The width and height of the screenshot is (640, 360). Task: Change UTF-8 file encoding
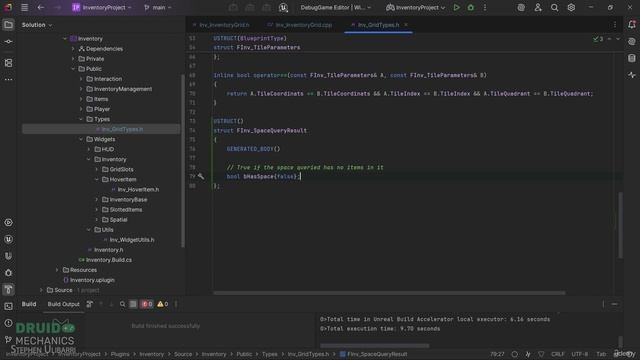(580, 354)
